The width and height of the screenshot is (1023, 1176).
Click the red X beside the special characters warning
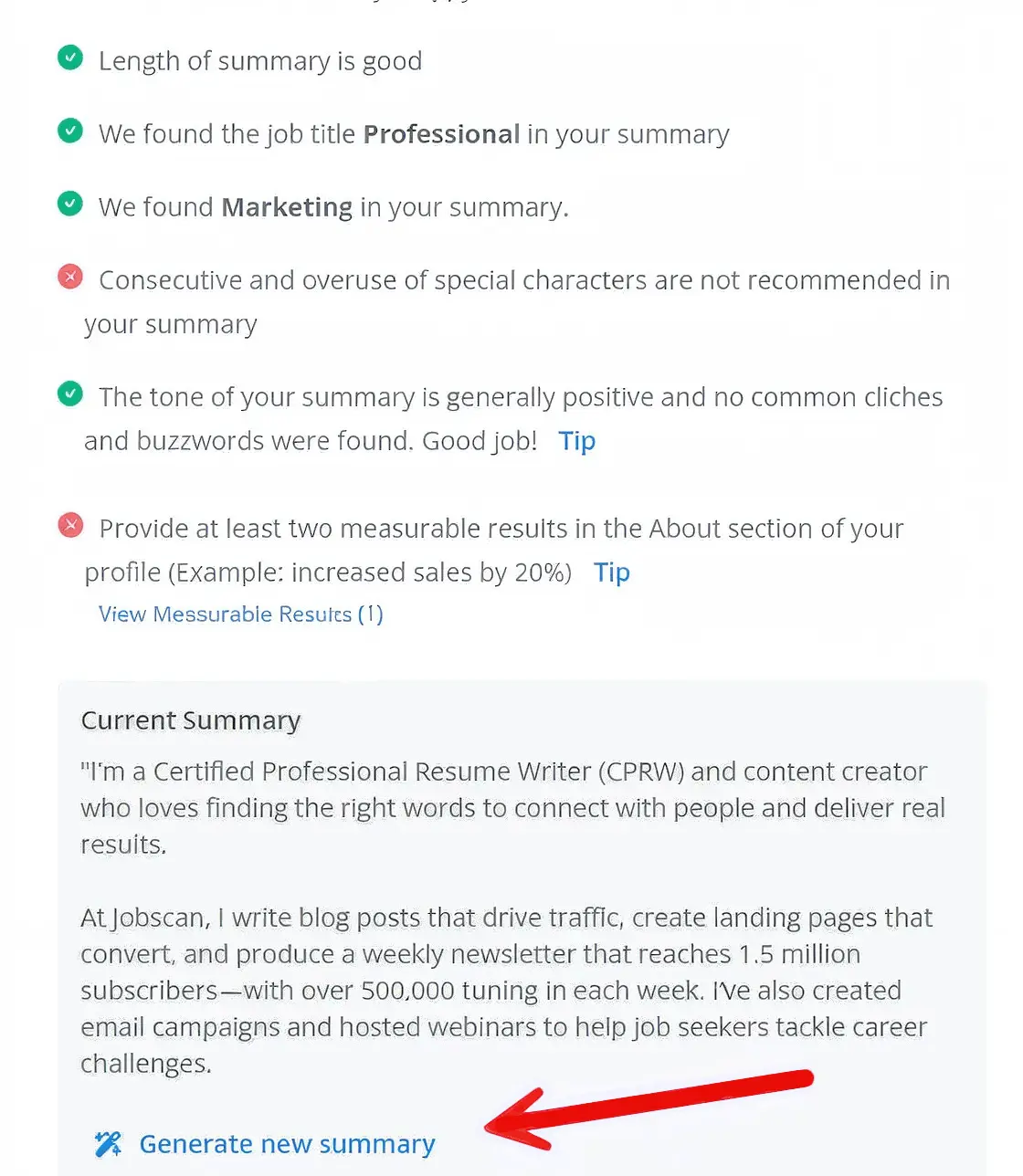[70, 277]
